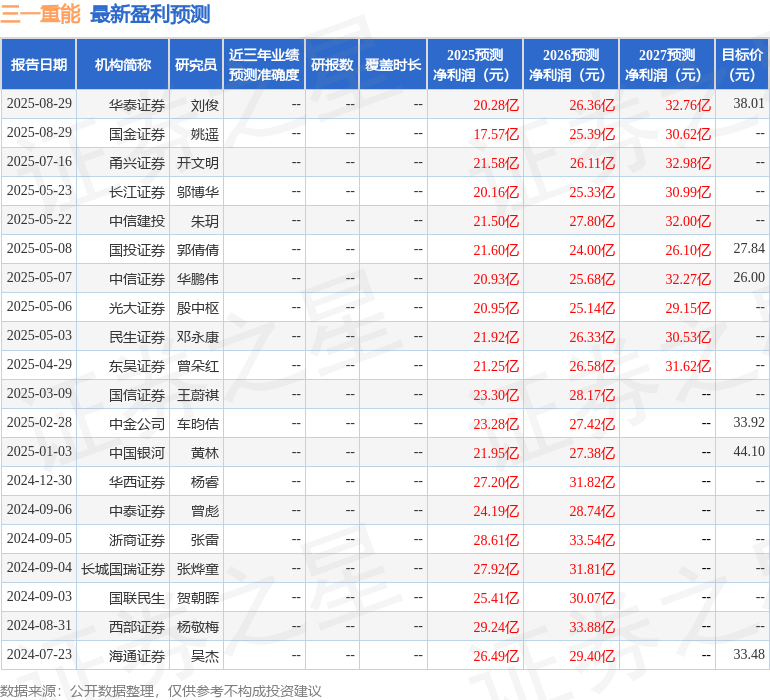Select the 近三年业绩预测准确度 column header
Image resolution: width=770 pixels, height=700 pixels.
(264, 64)
